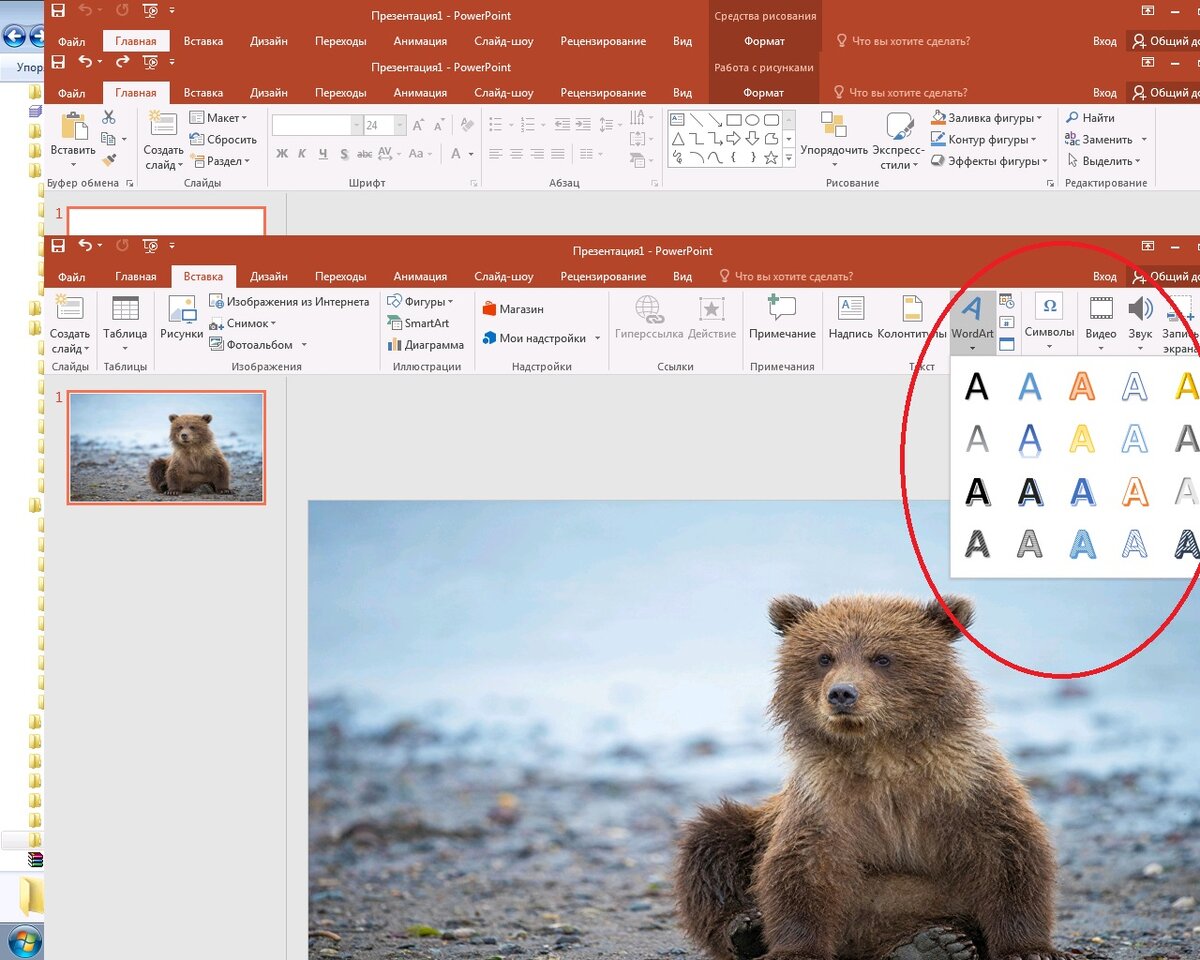
Task: Pick the dark striped WordArt style in fourth row
Action: [976, 543]
